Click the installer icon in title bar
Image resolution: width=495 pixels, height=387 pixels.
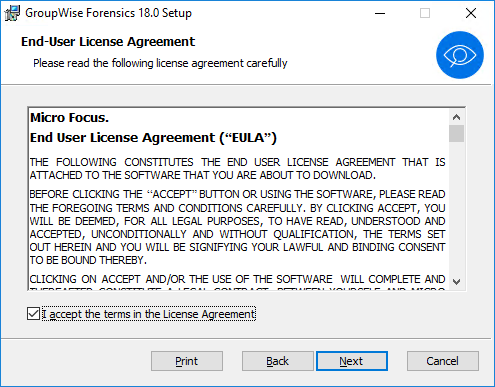[12, 13]
